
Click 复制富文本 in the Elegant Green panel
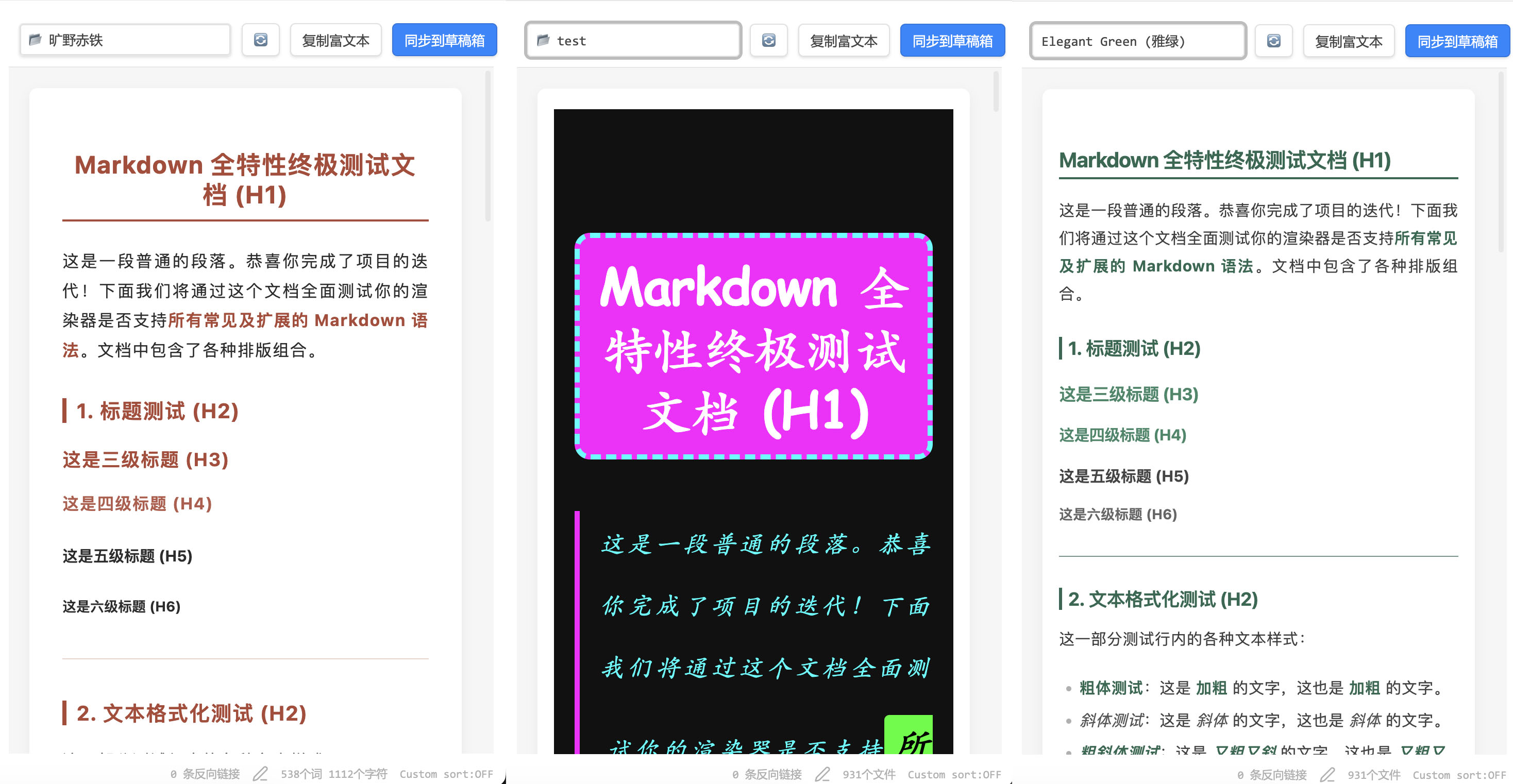point(1349,41)
